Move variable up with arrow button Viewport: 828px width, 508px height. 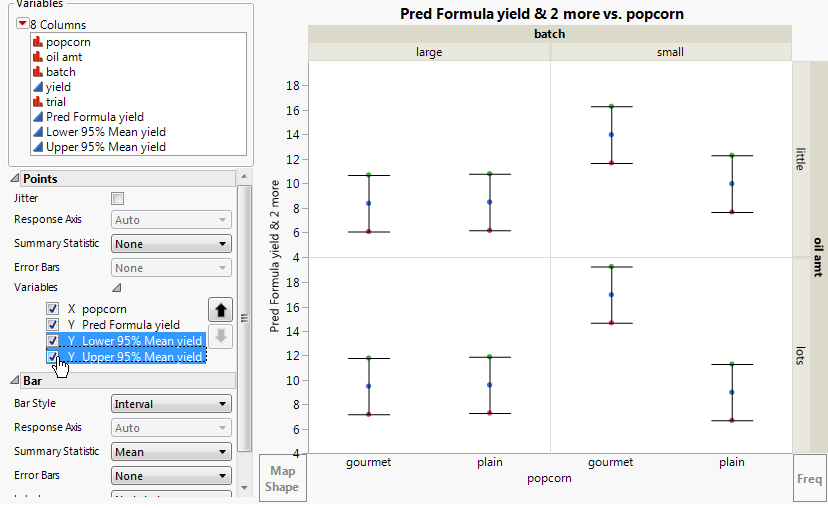pos(218,309)
